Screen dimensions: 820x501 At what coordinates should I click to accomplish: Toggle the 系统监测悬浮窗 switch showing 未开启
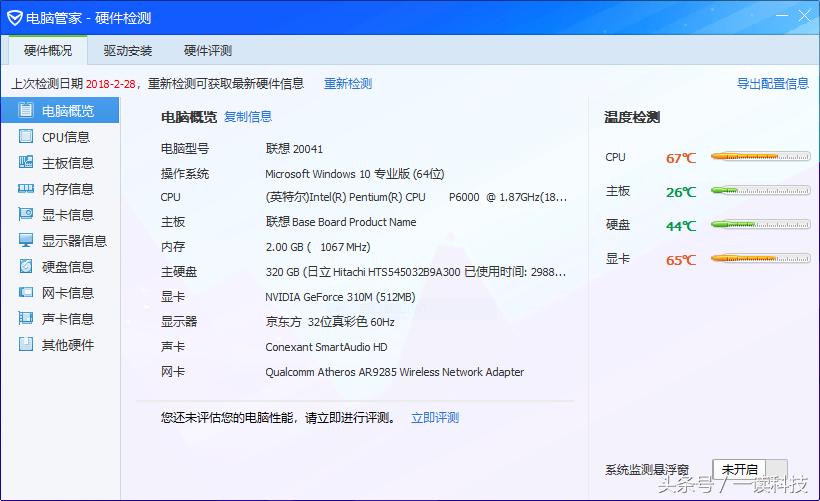[750, 469]
